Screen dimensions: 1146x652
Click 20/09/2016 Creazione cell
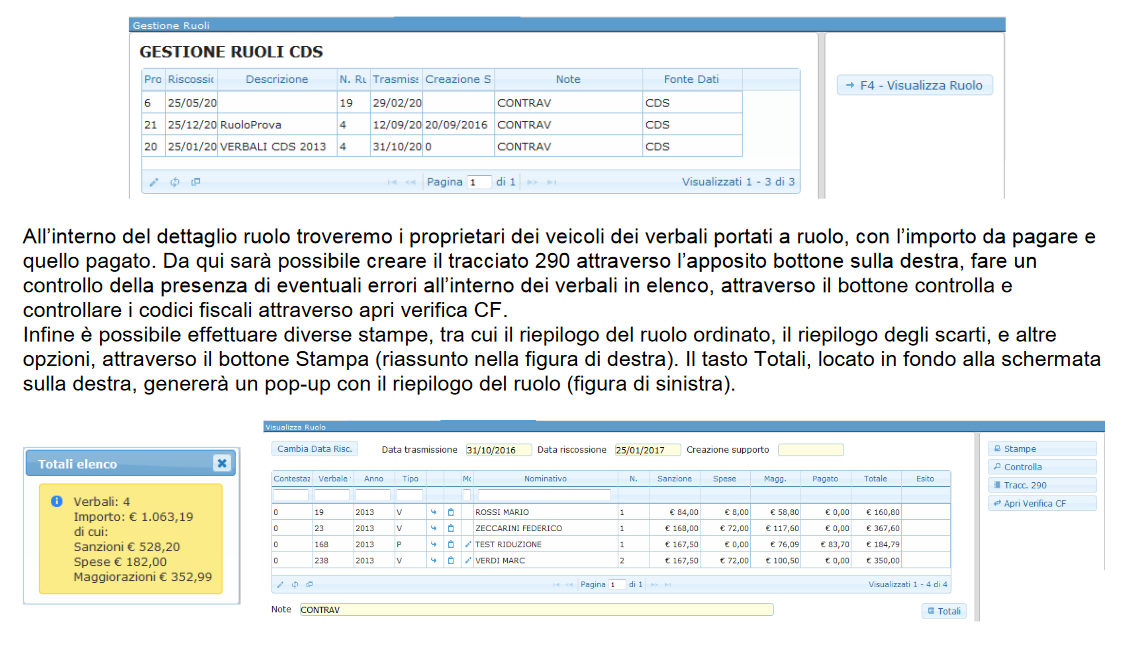(457, 125)
